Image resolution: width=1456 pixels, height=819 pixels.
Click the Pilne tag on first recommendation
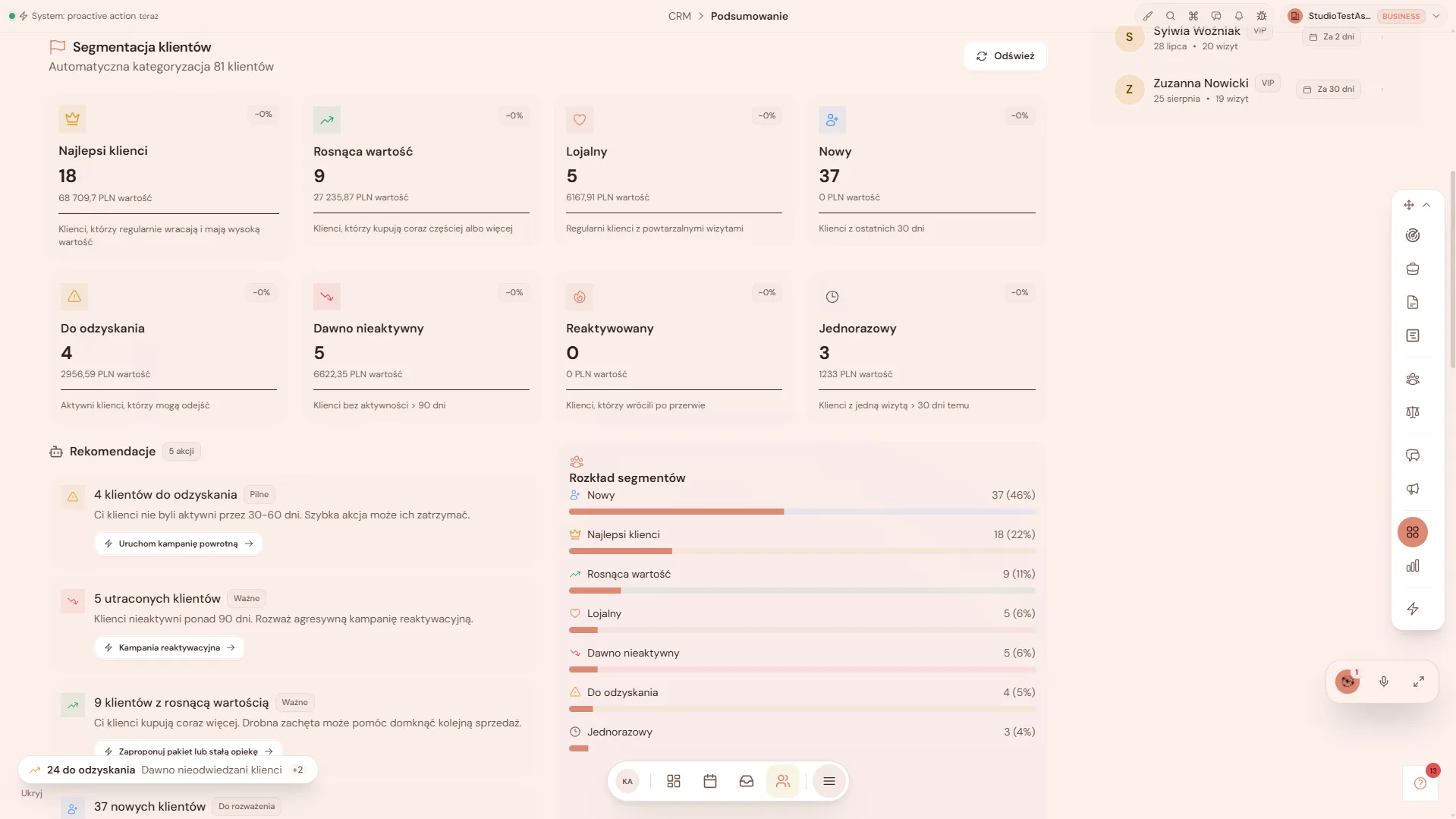(259, 494)
